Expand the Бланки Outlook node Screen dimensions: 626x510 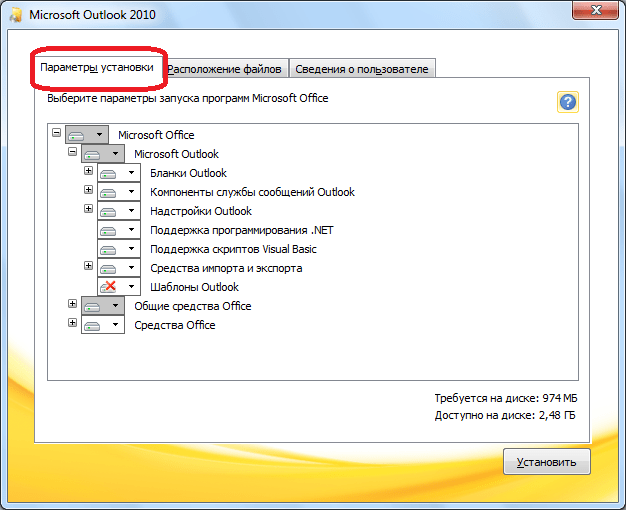[x=88, y=171]
